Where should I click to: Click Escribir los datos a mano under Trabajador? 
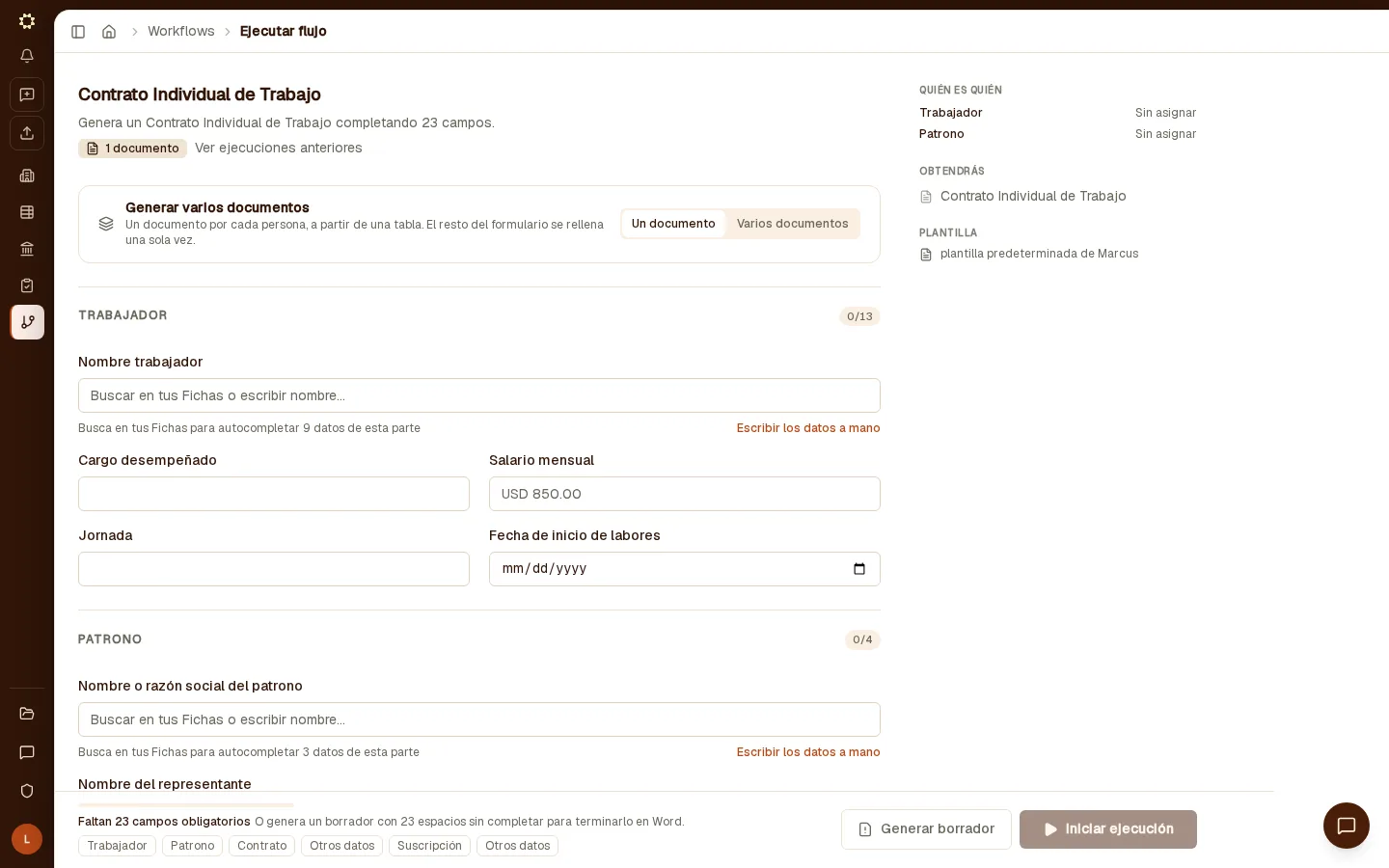[x=808, y=428]
